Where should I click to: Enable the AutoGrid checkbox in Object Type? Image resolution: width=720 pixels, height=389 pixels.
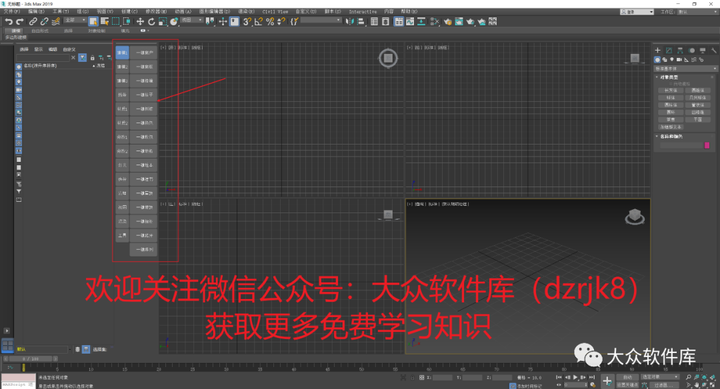click(670, 84)
